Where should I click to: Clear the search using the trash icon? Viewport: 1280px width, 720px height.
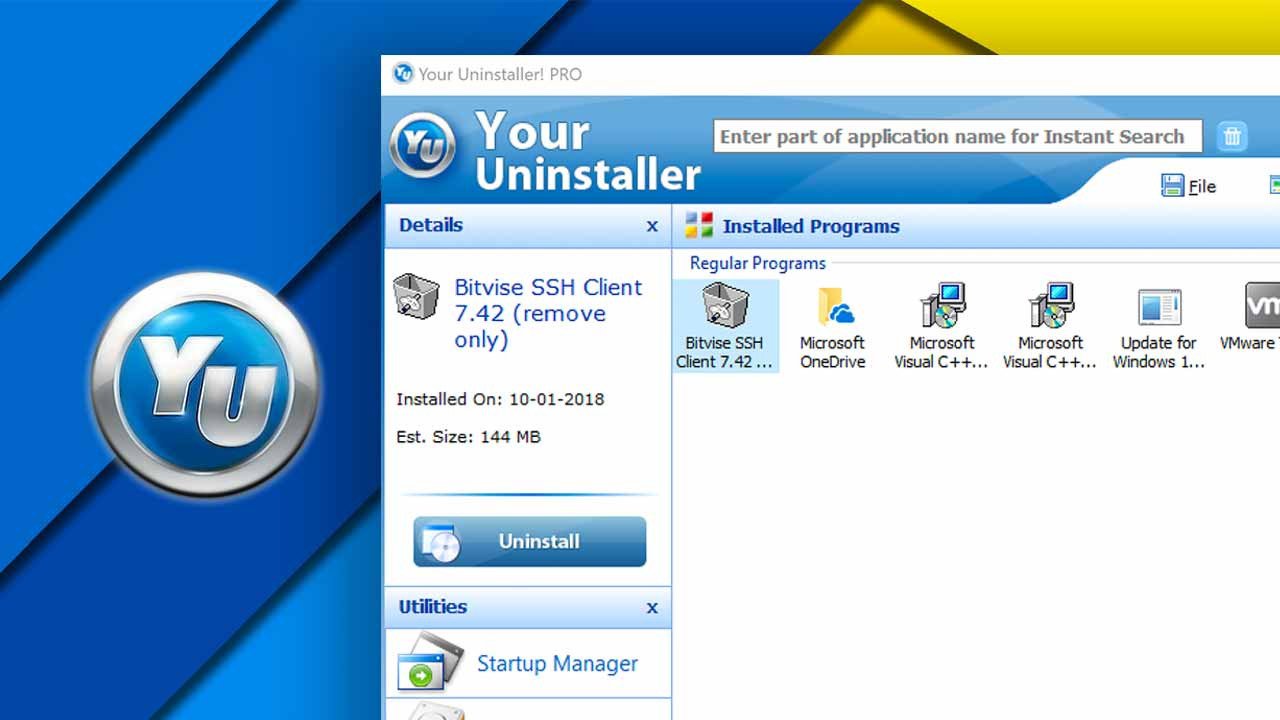pos(1231,136)
